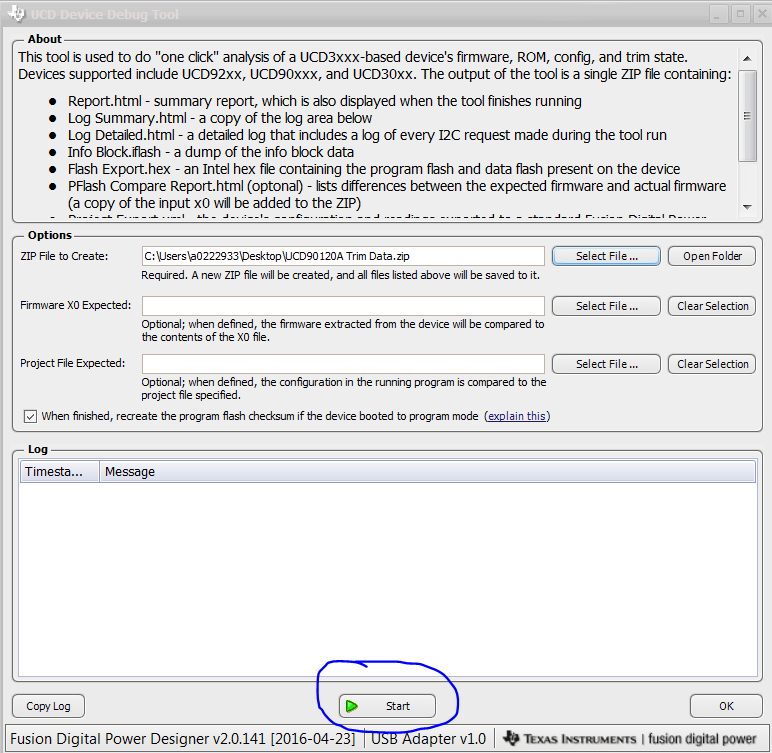Viewport: 772px width, 753px height.
Task: Click the 'Log Detailed.html' bullet line
Action: (367, 135)
